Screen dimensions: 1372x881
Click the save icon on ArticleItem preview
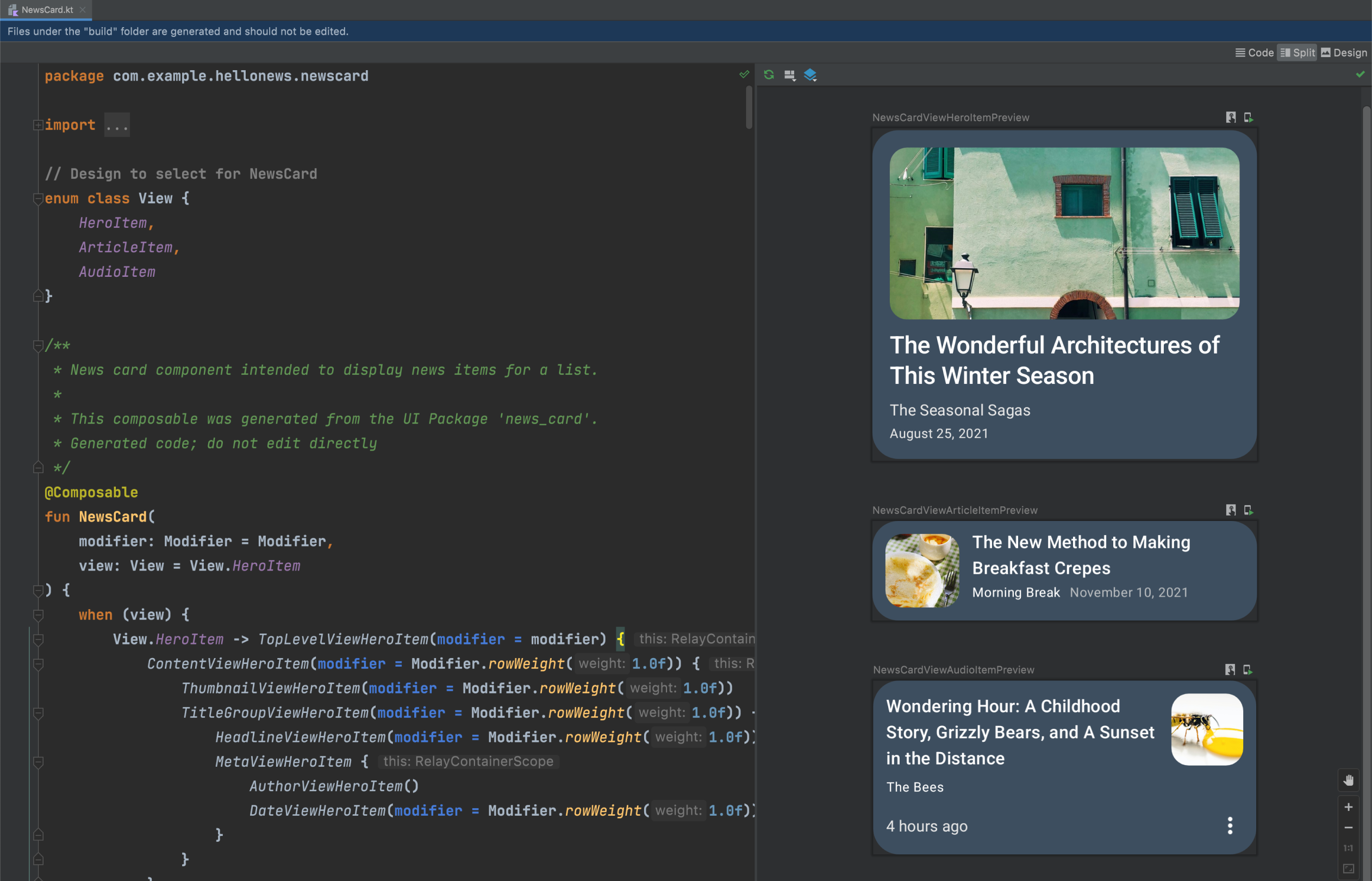coord(1231,510)
